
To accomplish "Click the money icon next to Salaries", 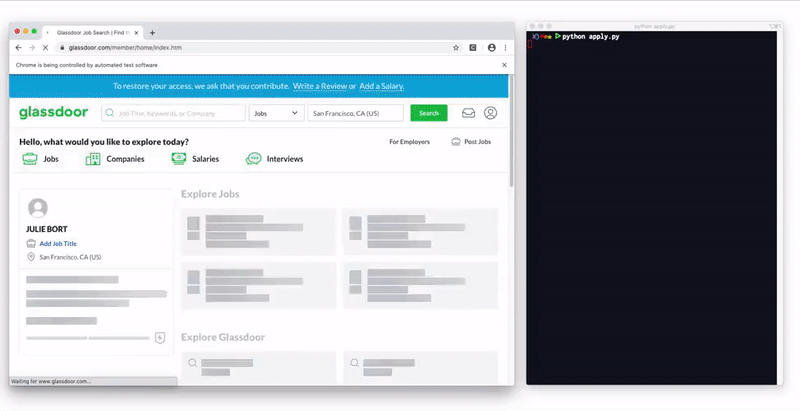I will tap(179, 159).
